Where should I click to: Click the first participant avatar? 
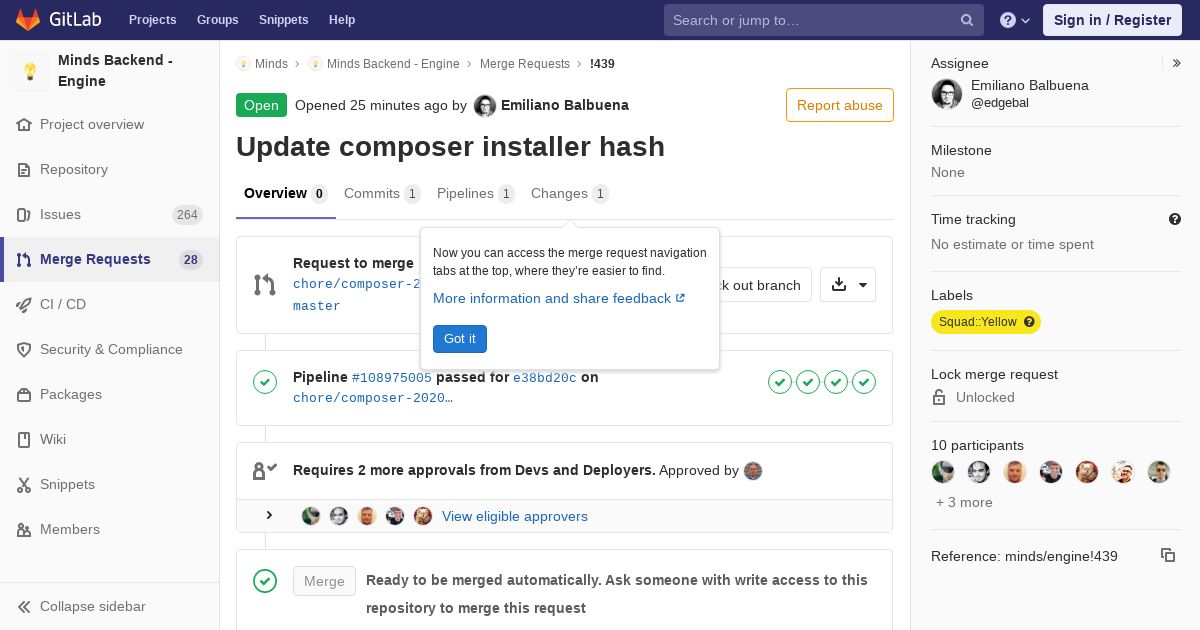[943, 472]
